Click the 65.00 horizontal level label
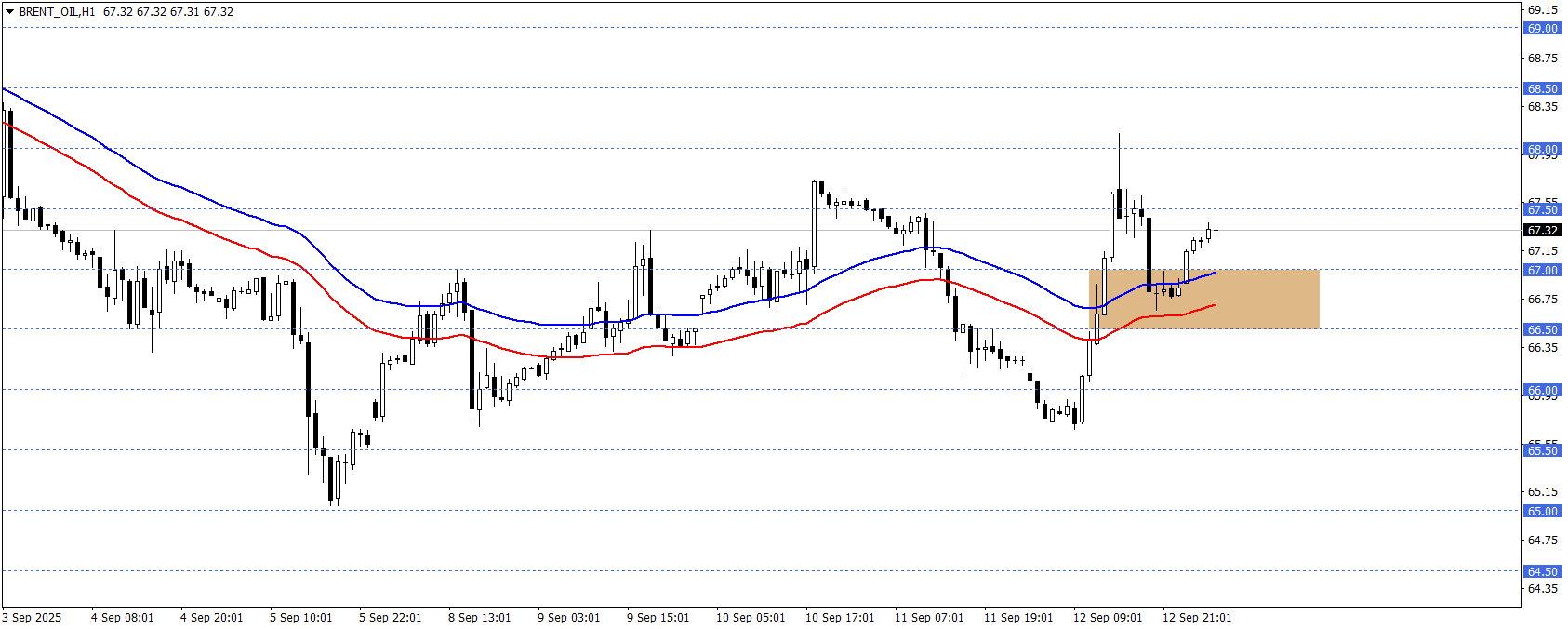Viewport: 1568px width, 629px height. click(1542, 511)
